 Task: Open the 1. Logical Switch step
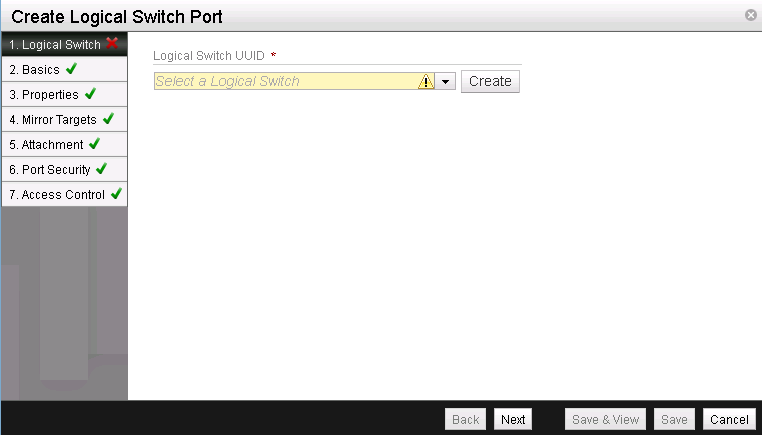coord(54,45)
